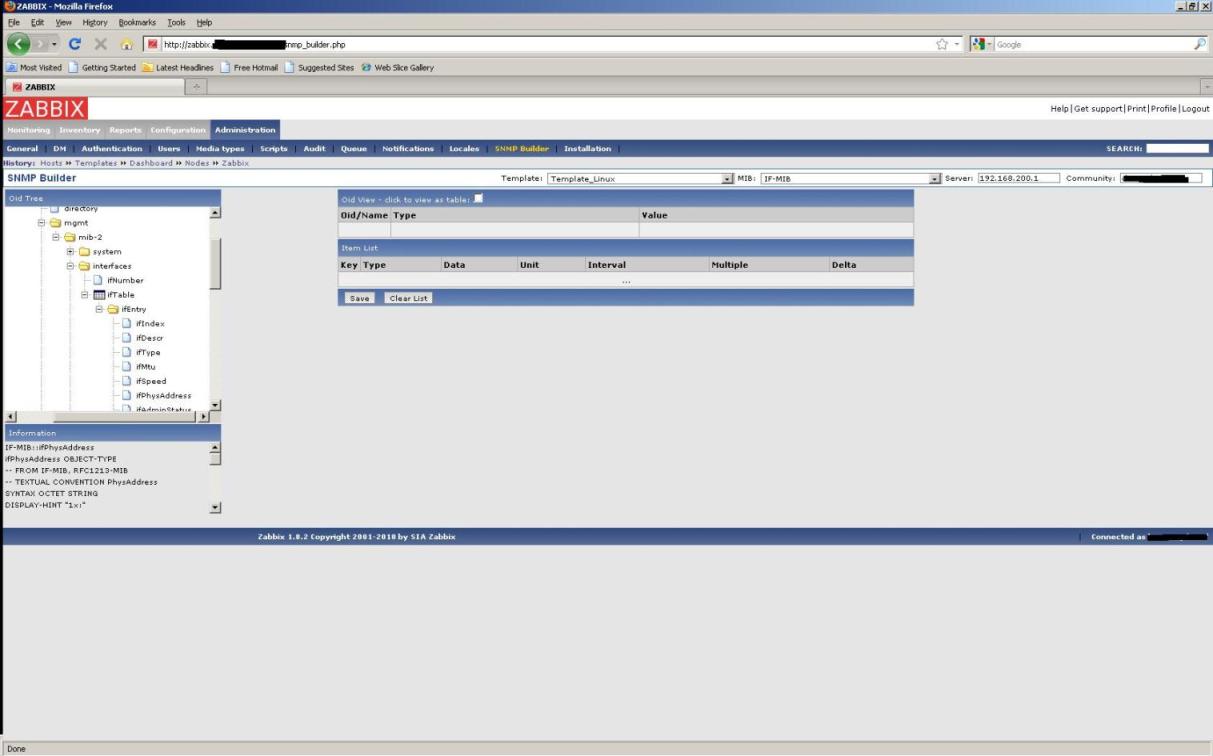The height and width of the screenshot is (756, 1213).
Task: Click the ifSpeed document icon
Action: (127, 381)
